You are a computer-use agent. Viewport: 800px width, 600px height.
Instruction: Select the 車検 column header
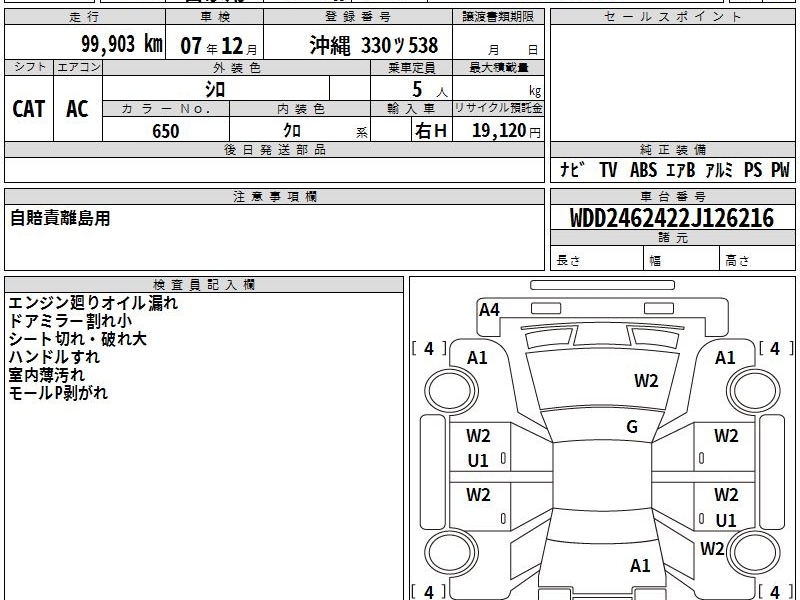[x=215, y=17]
